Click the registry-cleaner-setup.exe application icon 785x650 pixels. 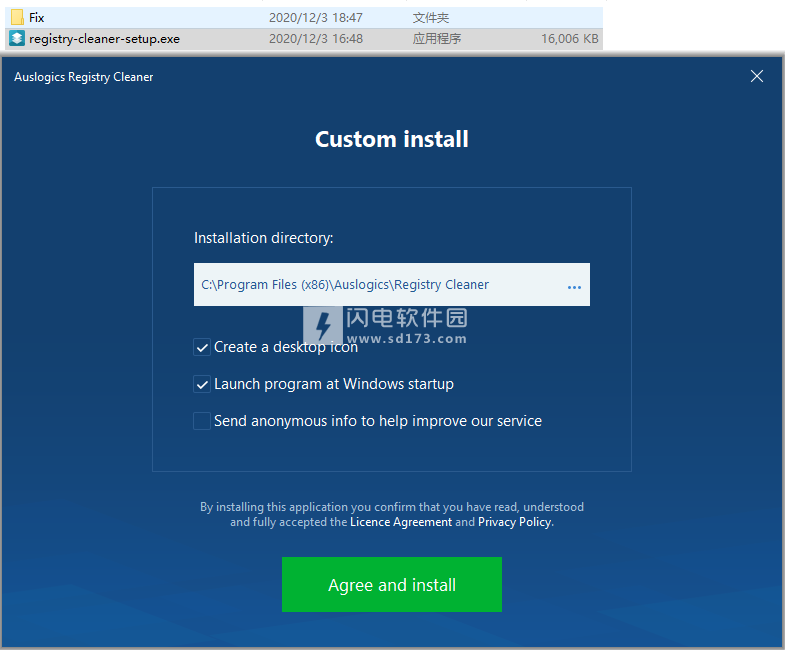coord(17,39)
